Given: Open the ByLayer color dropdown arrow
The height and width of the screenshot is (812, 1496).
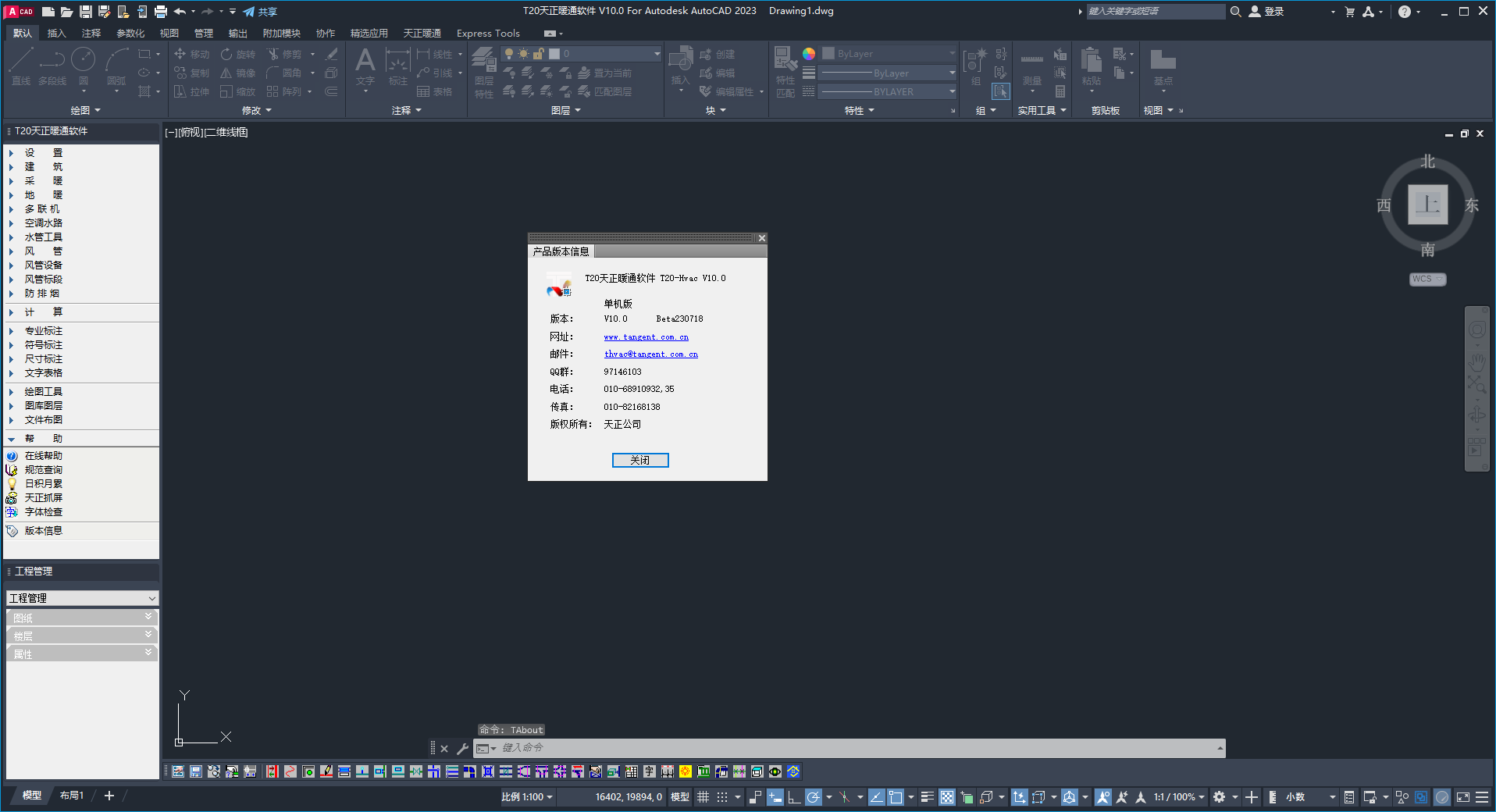Looking at the screenshot, I should click(x=952, y=54).
